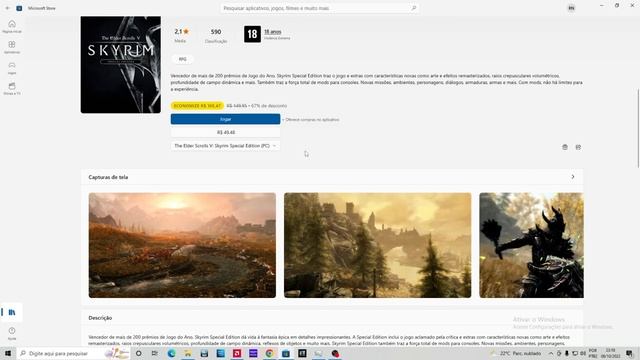The height and width of the screenshot is (360, 640).
Task: Open the Microsoft Store taskbar icon
Action: point(286,353)
